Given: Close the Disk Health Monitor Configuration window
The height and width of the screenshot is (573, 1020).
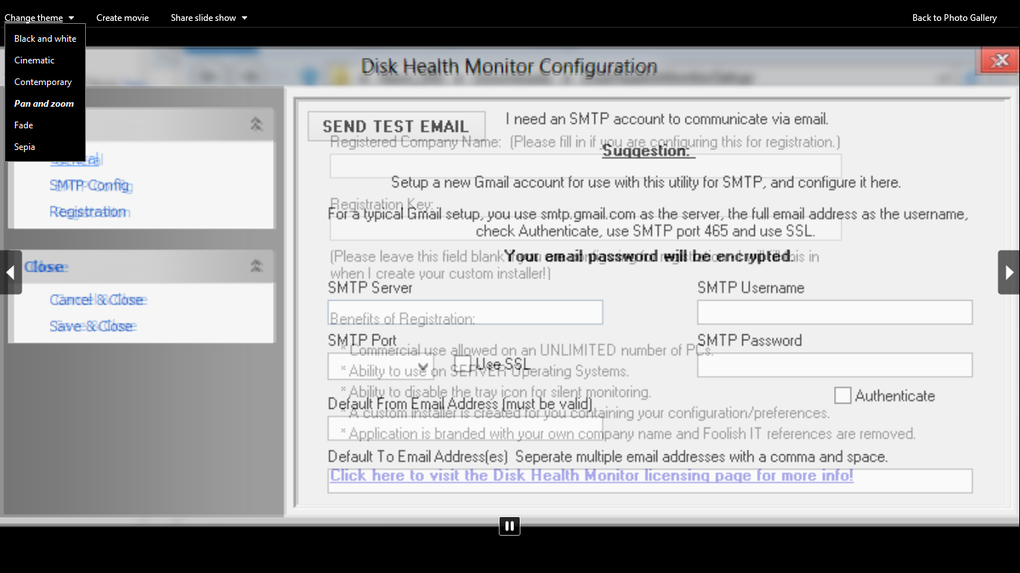Looking at the screenshot, I should pos(1000,60).
